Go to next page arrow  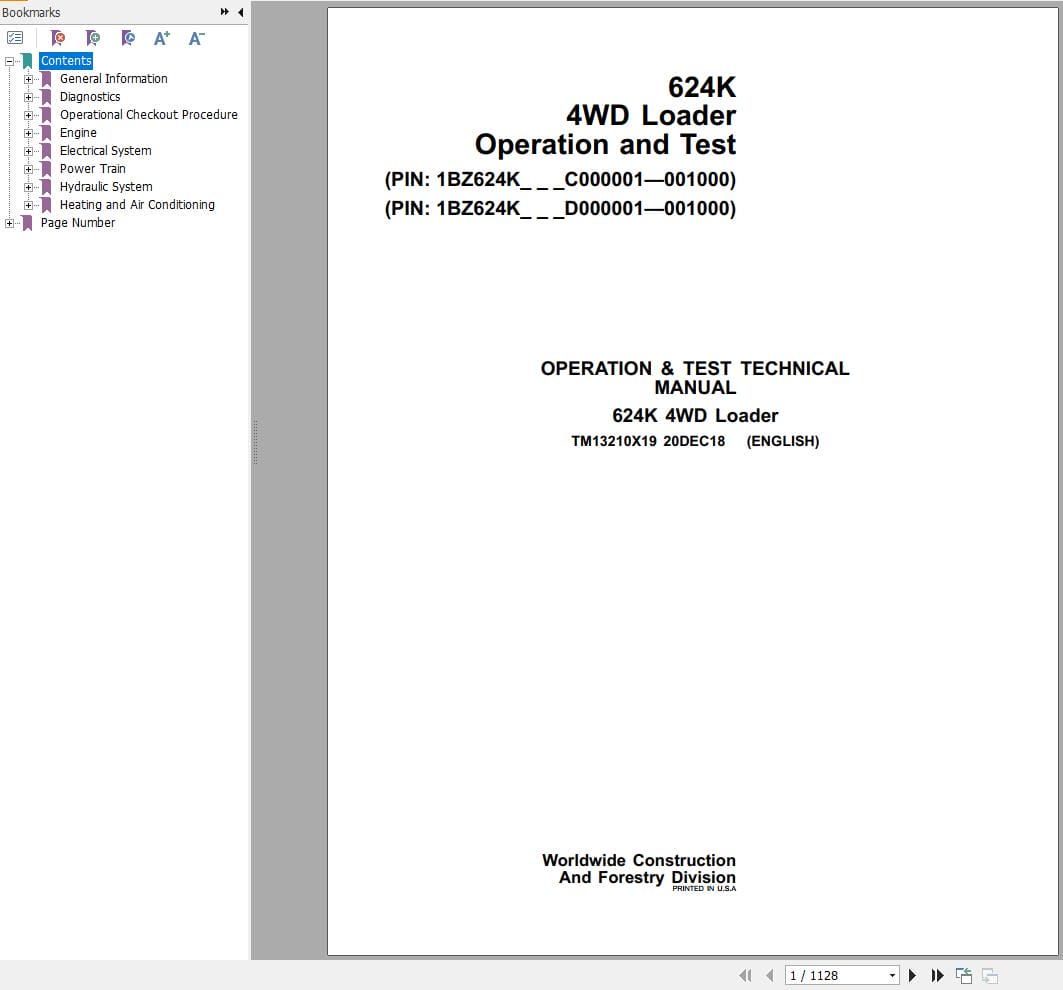pos(912,975)
